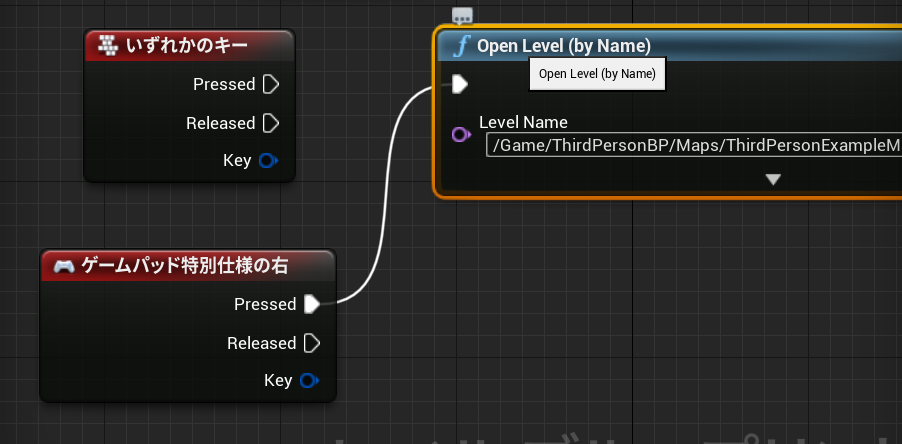Expand the Open Level node advanced pins arrow
Screen dimensions: 902x444
(773, 179)
